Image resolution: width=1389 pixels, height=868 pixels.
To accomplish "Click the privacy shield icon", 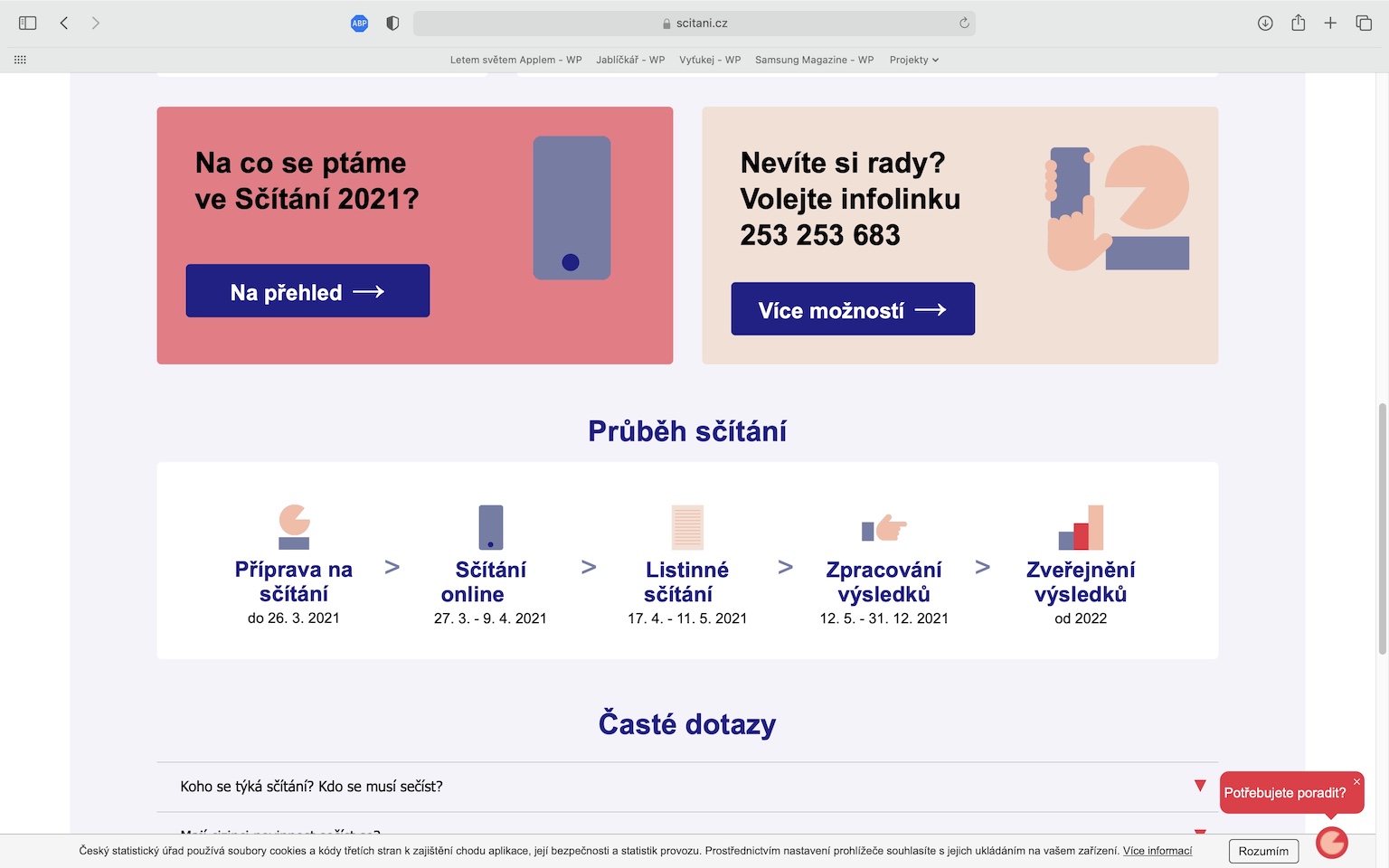I will click(x=392, y=23).
